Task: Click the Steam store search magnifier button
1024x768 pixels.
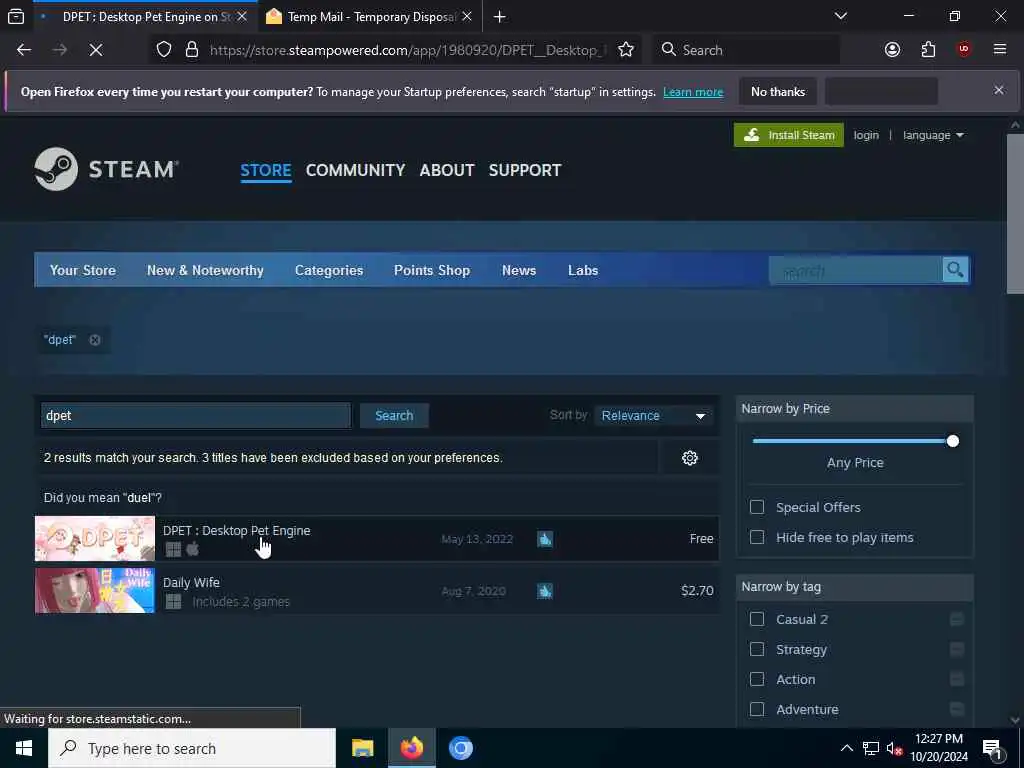Action: 955,270
